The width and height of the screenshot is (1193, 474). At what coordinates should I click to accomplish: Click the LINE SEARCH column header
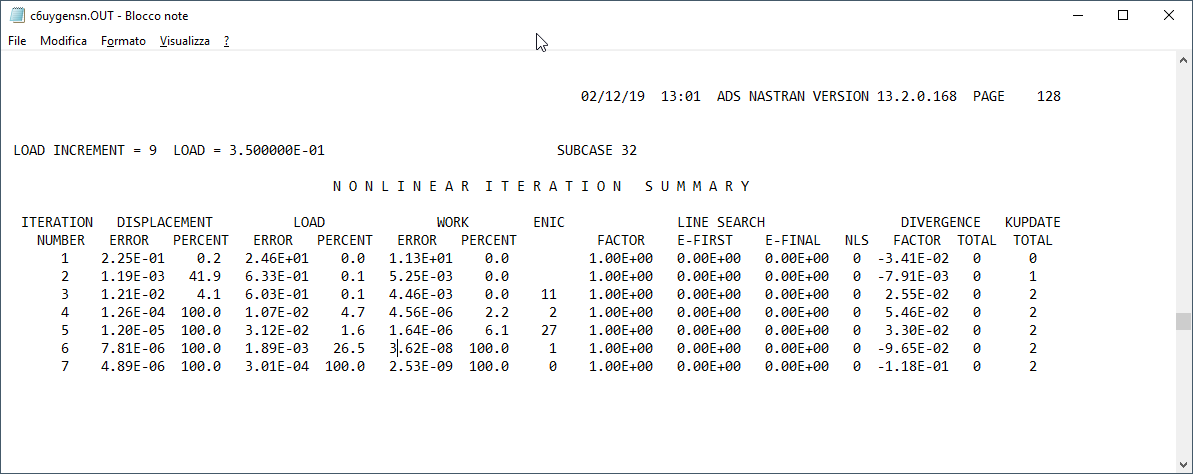pyautogui.click(x=720, y=222)
